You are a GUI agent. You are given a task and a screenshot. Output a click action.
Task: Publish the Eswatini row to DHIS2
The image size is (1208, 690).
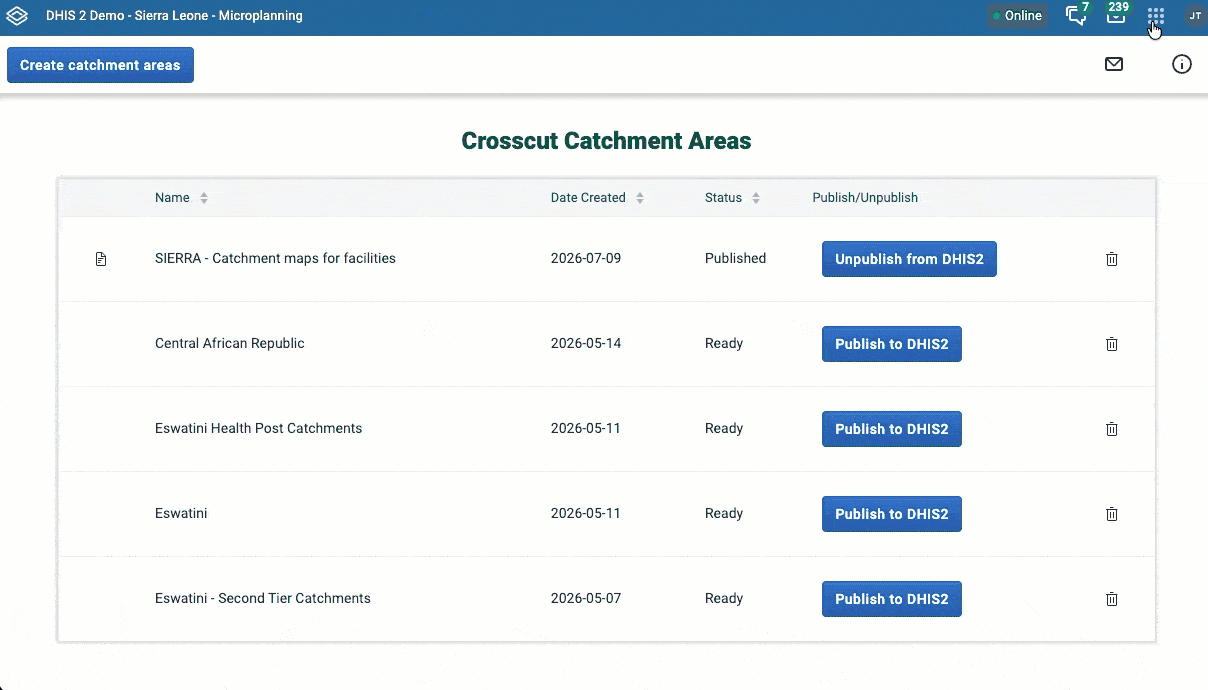tap(892, 514)
